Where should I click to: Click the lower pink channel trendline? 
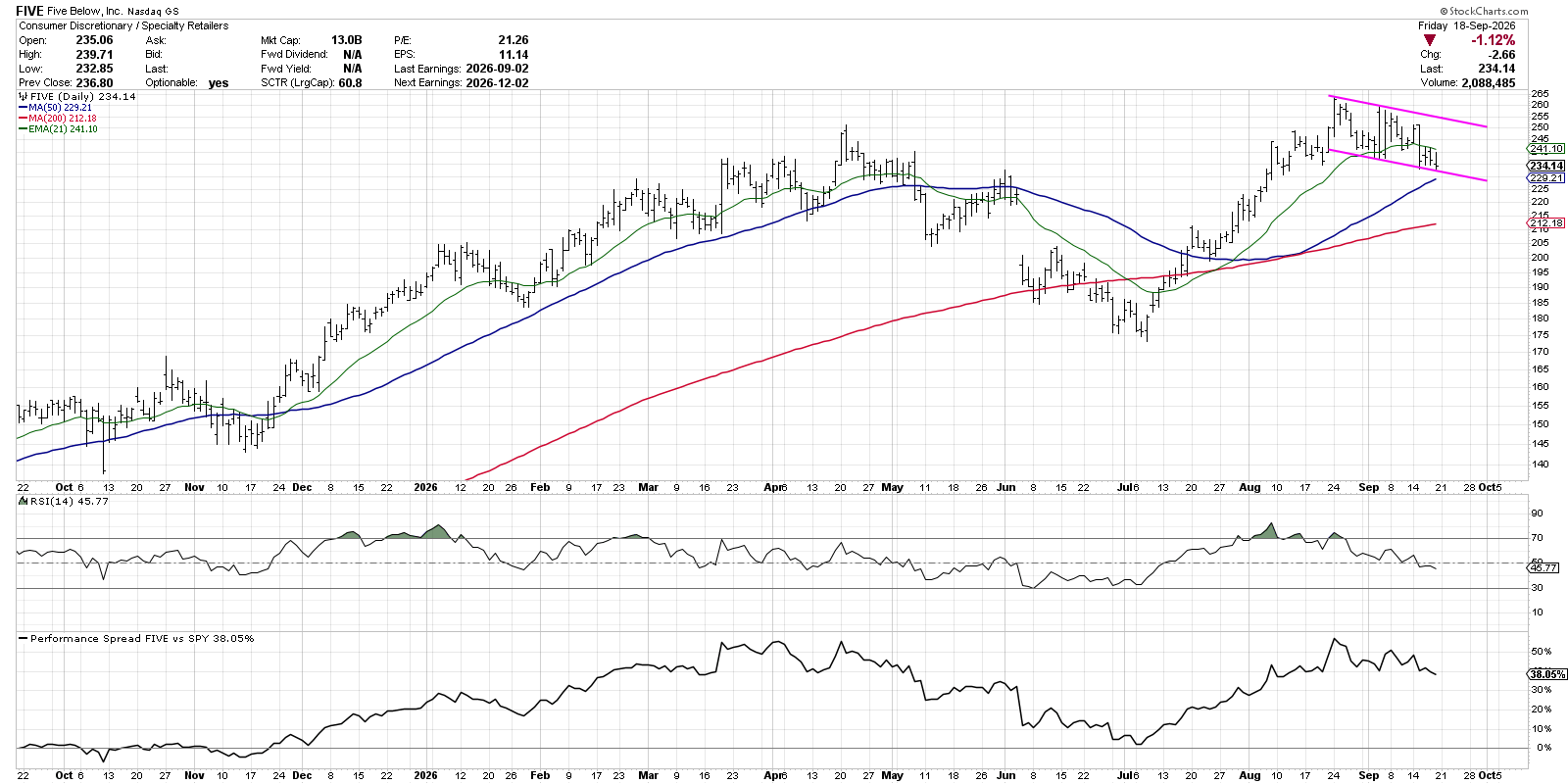[1408, 165]
